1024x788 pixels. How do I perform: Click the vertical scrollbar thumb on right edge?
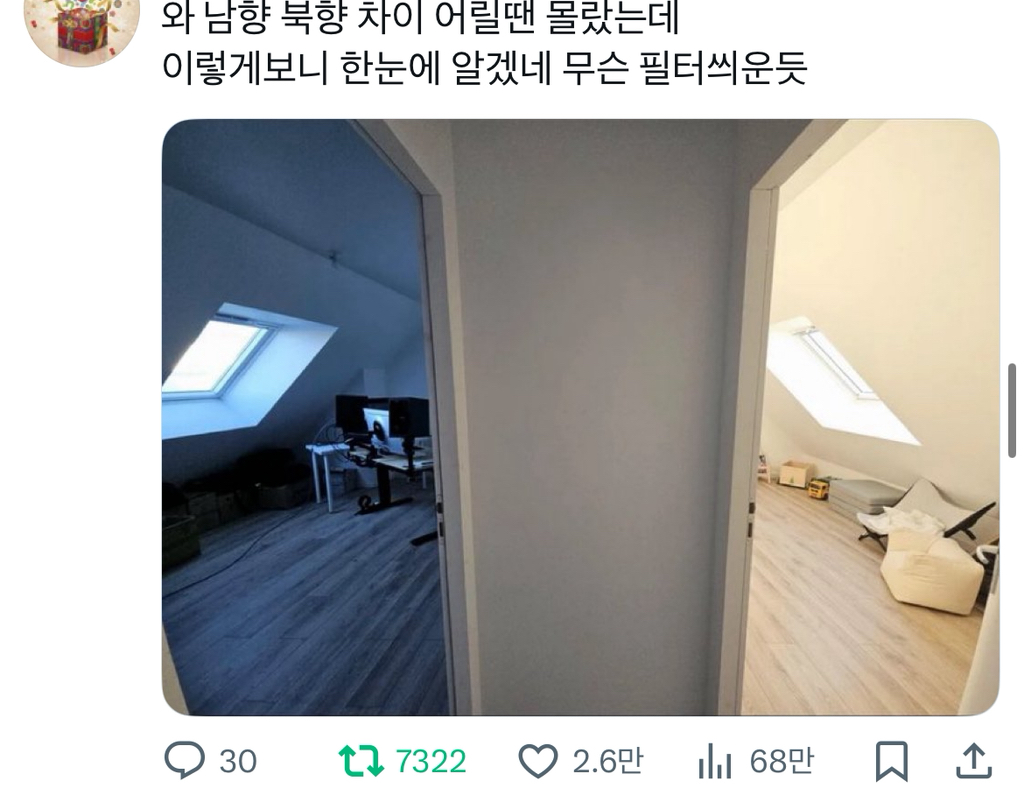tap(1012, 411)
